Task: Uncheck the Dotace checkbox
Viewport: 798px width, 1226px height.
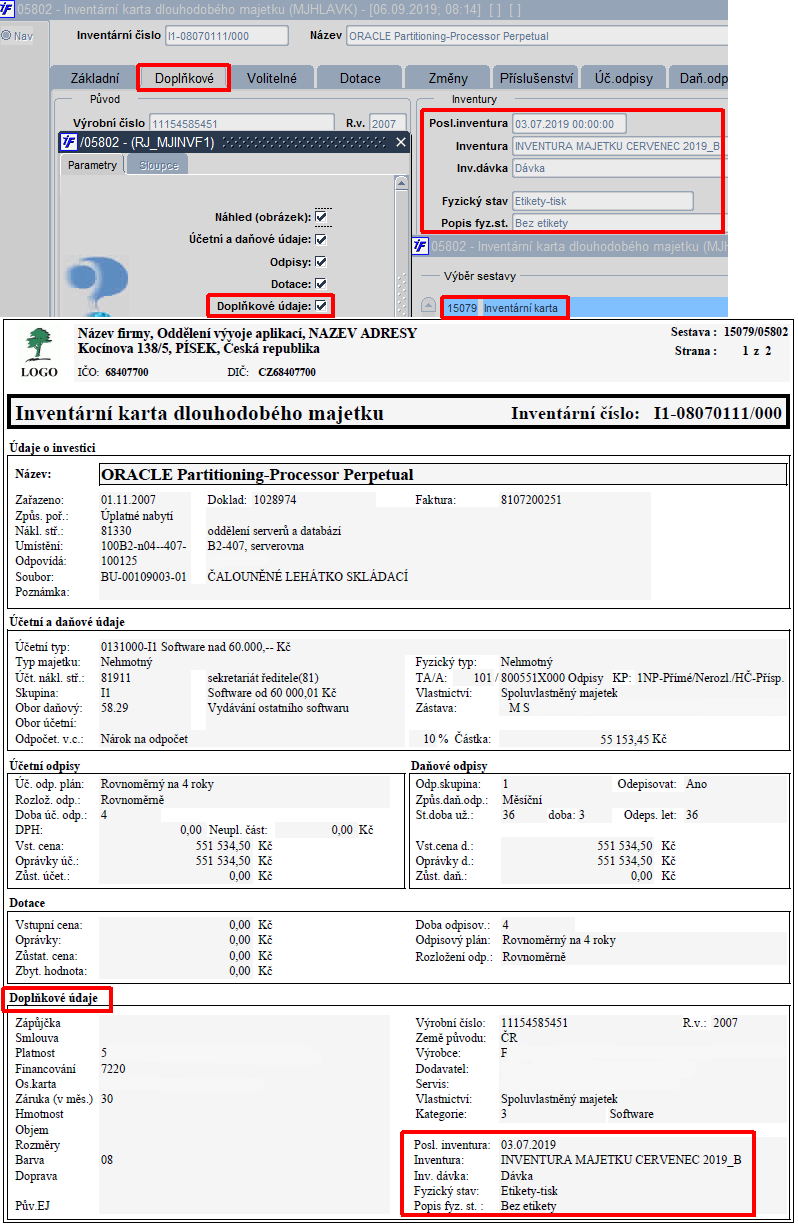Action: 321,283
